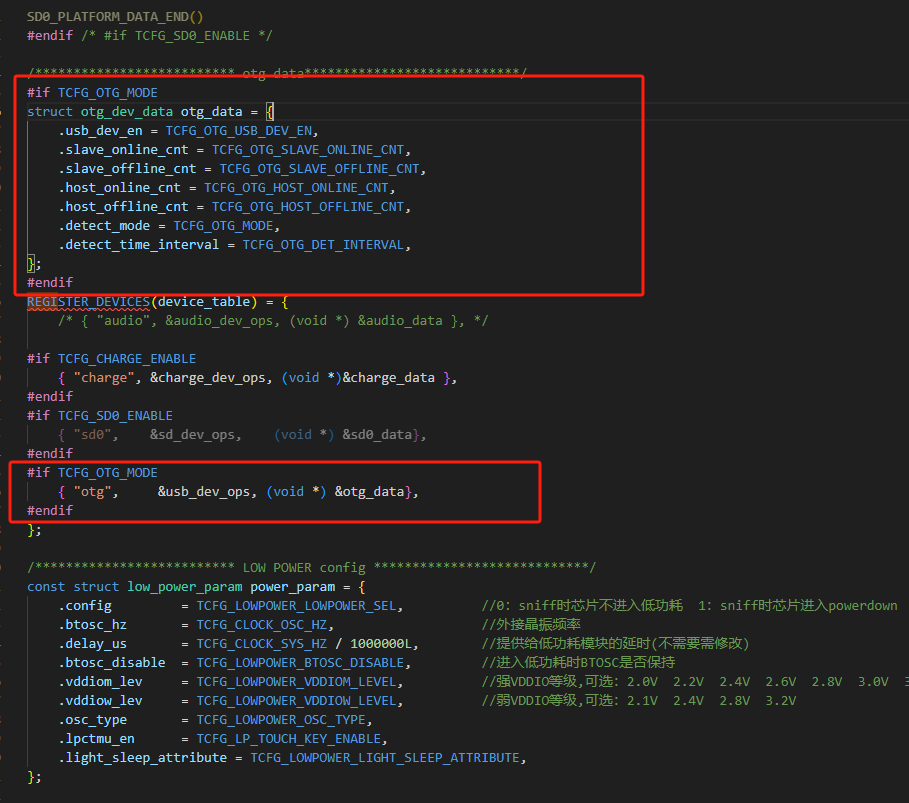The image size is (909, 803).
Task: Select the "otg" string literal
Action: coord(92,492)
